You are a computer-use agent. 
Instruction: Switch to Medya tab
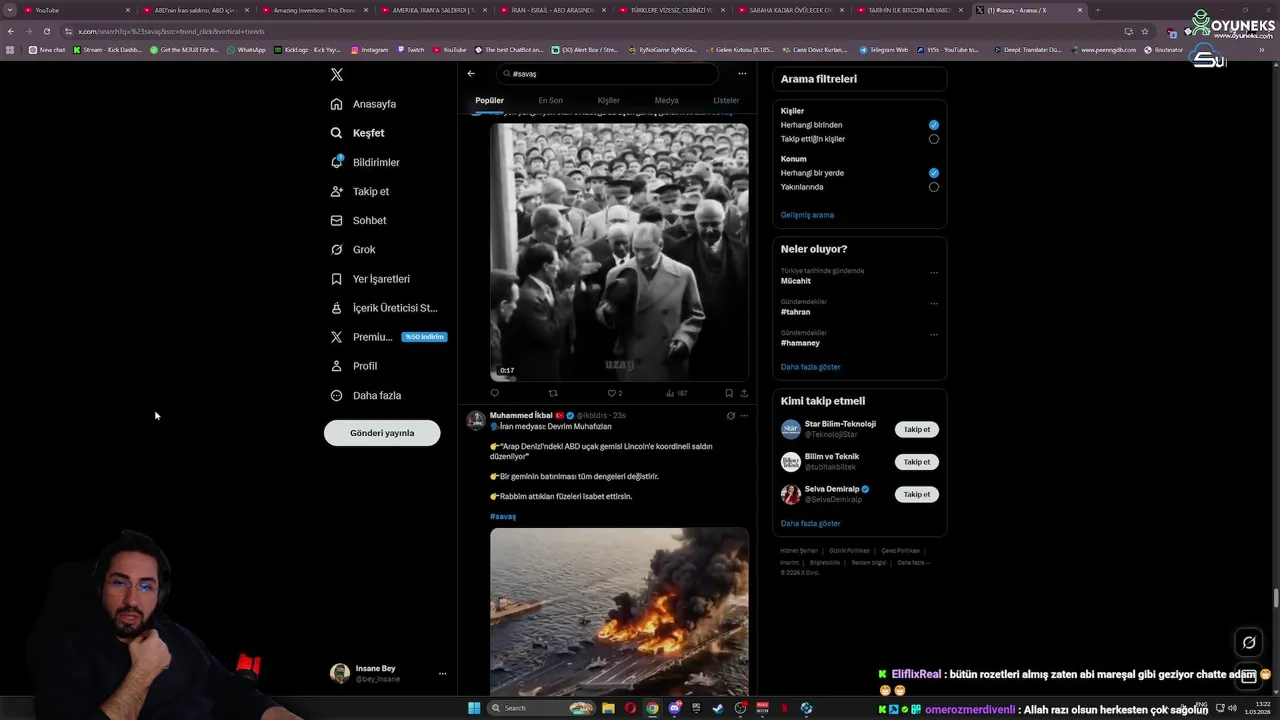point(666,100)
